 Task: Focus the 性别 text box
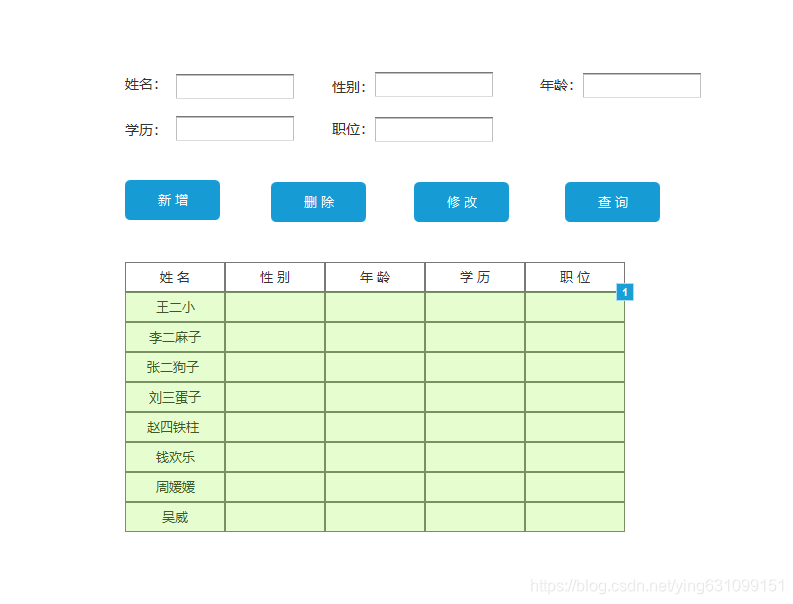pos(434,84)
